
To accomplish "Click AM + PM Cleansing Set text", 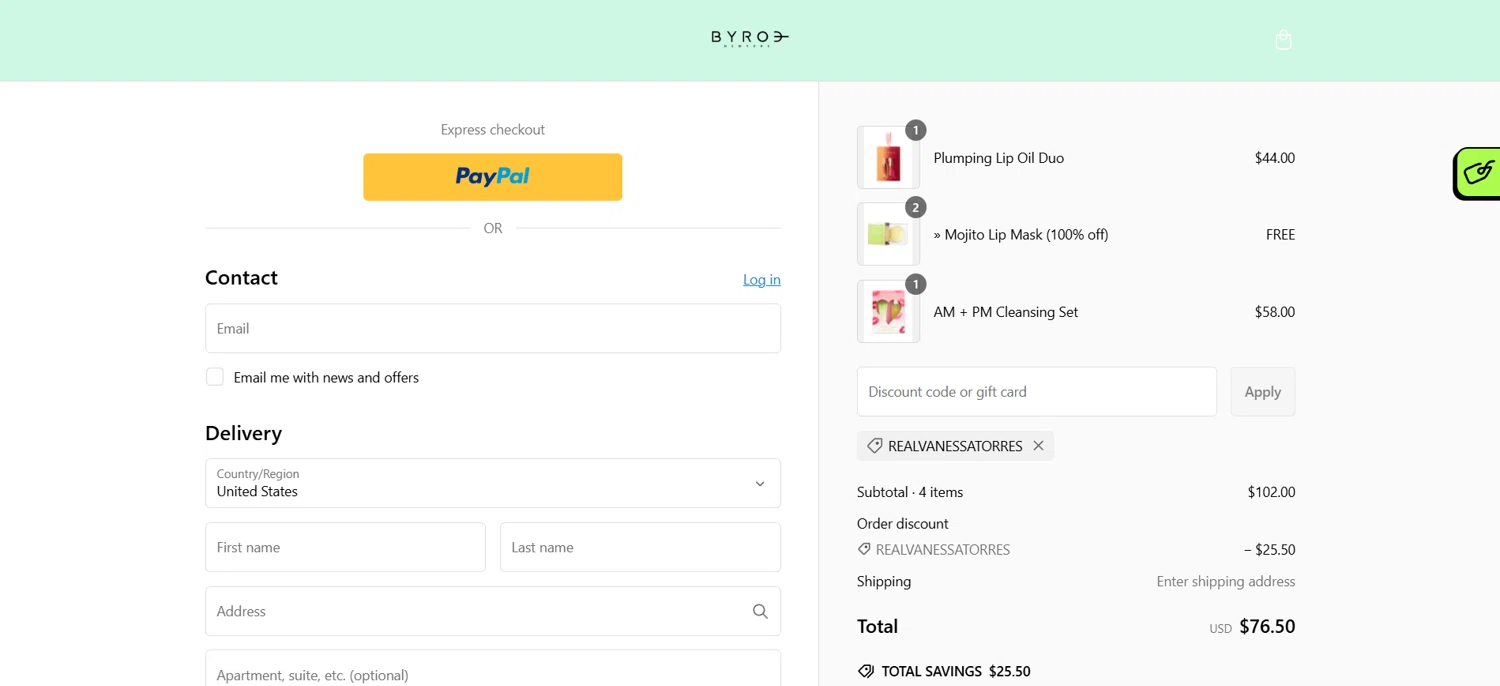I will coord(1006,312).
